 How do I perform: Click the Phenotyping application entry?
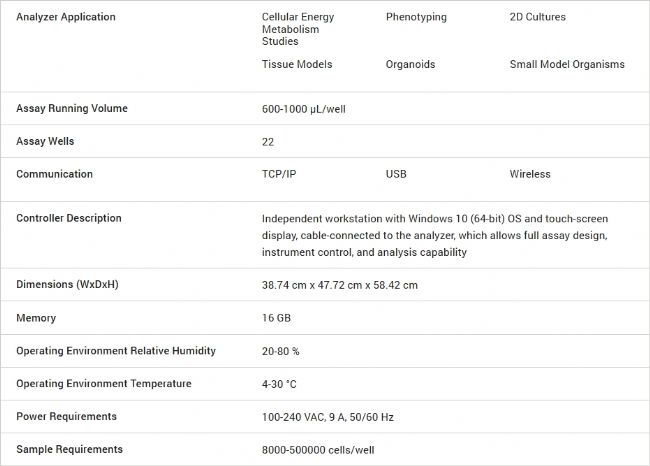click(416, 17)
